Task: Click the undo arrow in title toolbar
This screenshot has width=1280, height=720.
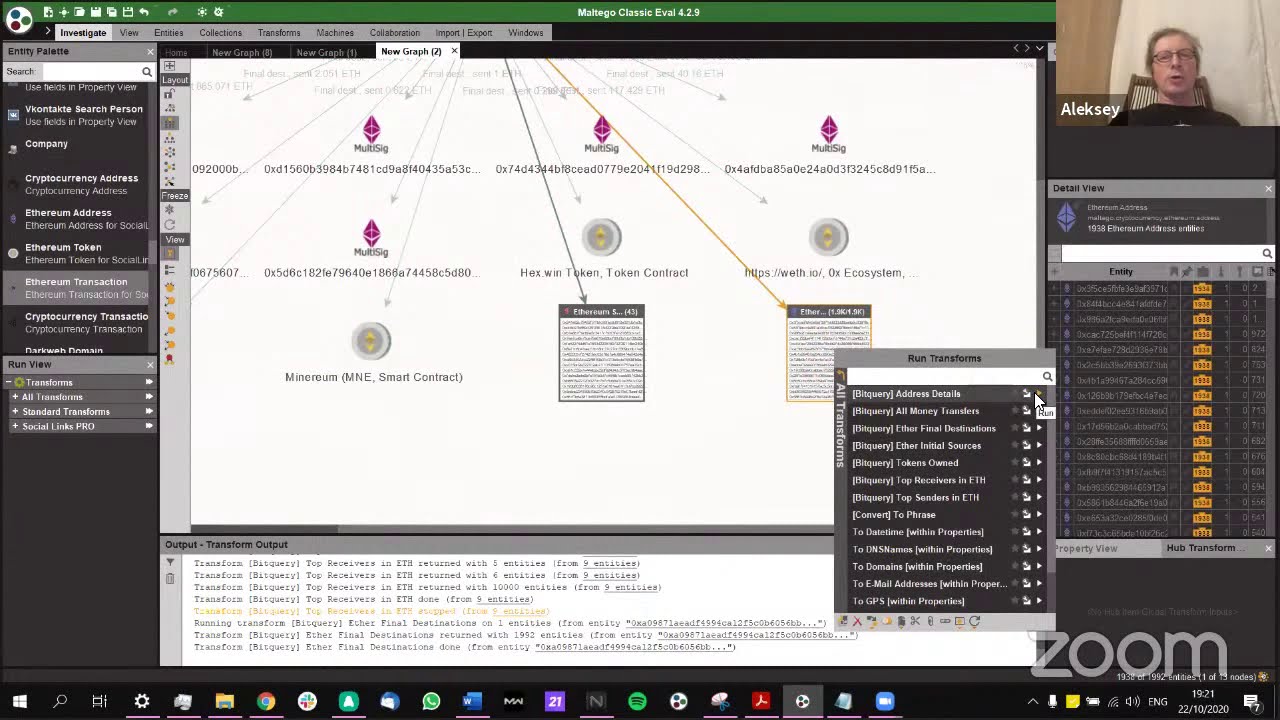Action: coord(144,12)
